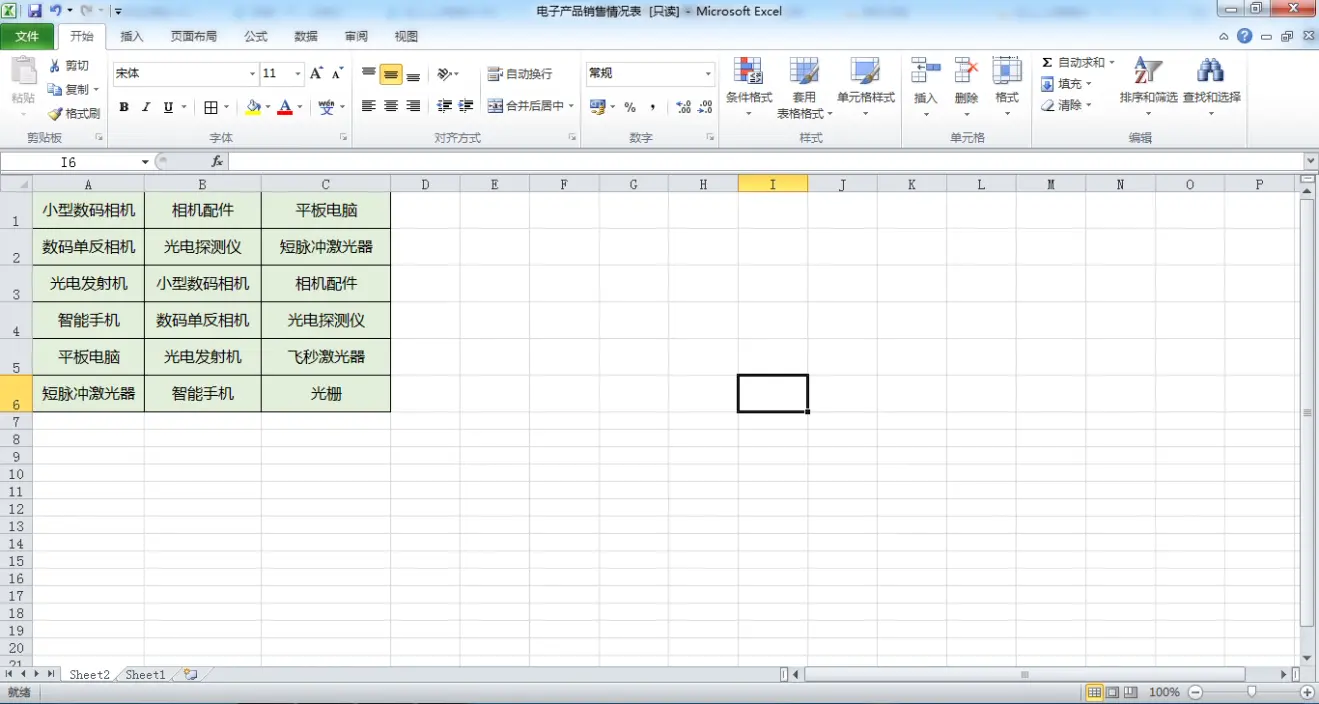Image resolution: width=1319 pixels, height=704 pixels.
Task: Select the Format Painter brush
Action: click(55, 114)
